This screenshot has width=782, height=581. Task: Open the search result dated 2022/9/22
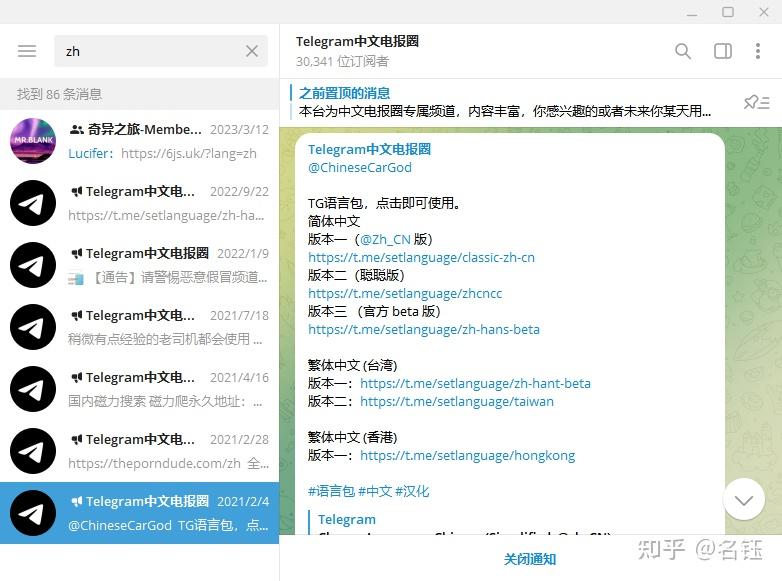140,203
